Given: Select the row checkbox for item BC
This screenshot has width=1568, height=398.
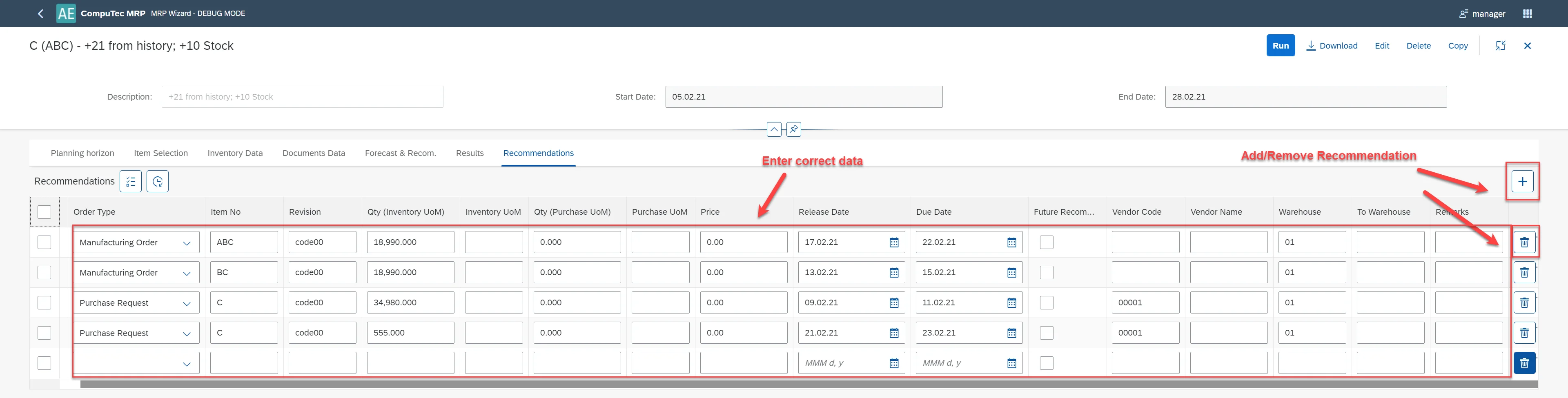Looking at the screenshot, I should (45, 273).
